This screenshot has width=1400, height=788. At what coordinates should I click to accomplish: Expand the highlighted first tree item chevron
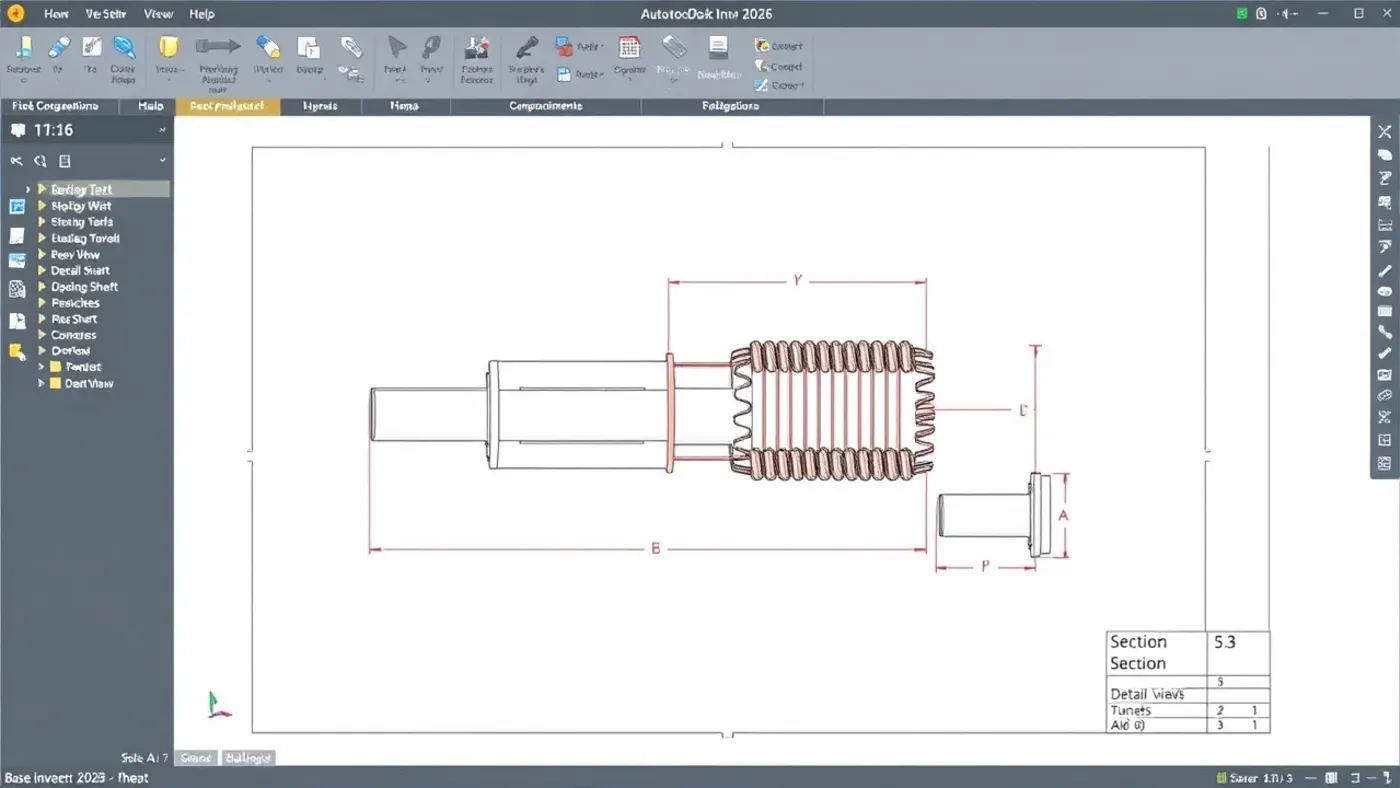[28, 189]
